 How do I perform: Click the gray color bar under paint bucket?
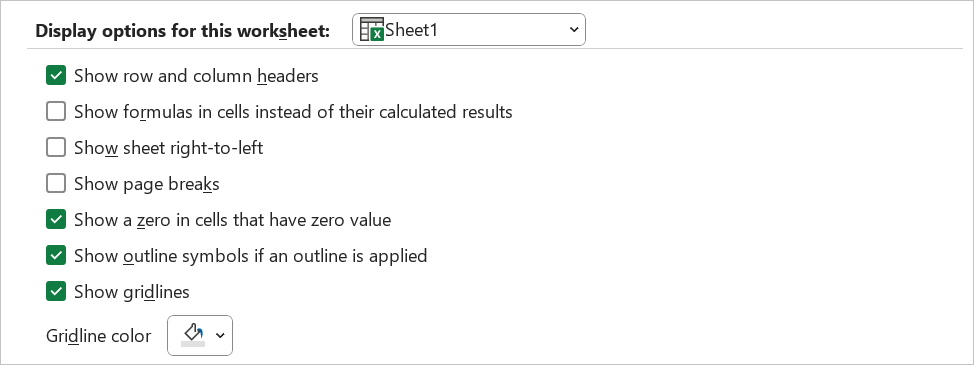tap(193, 344)
